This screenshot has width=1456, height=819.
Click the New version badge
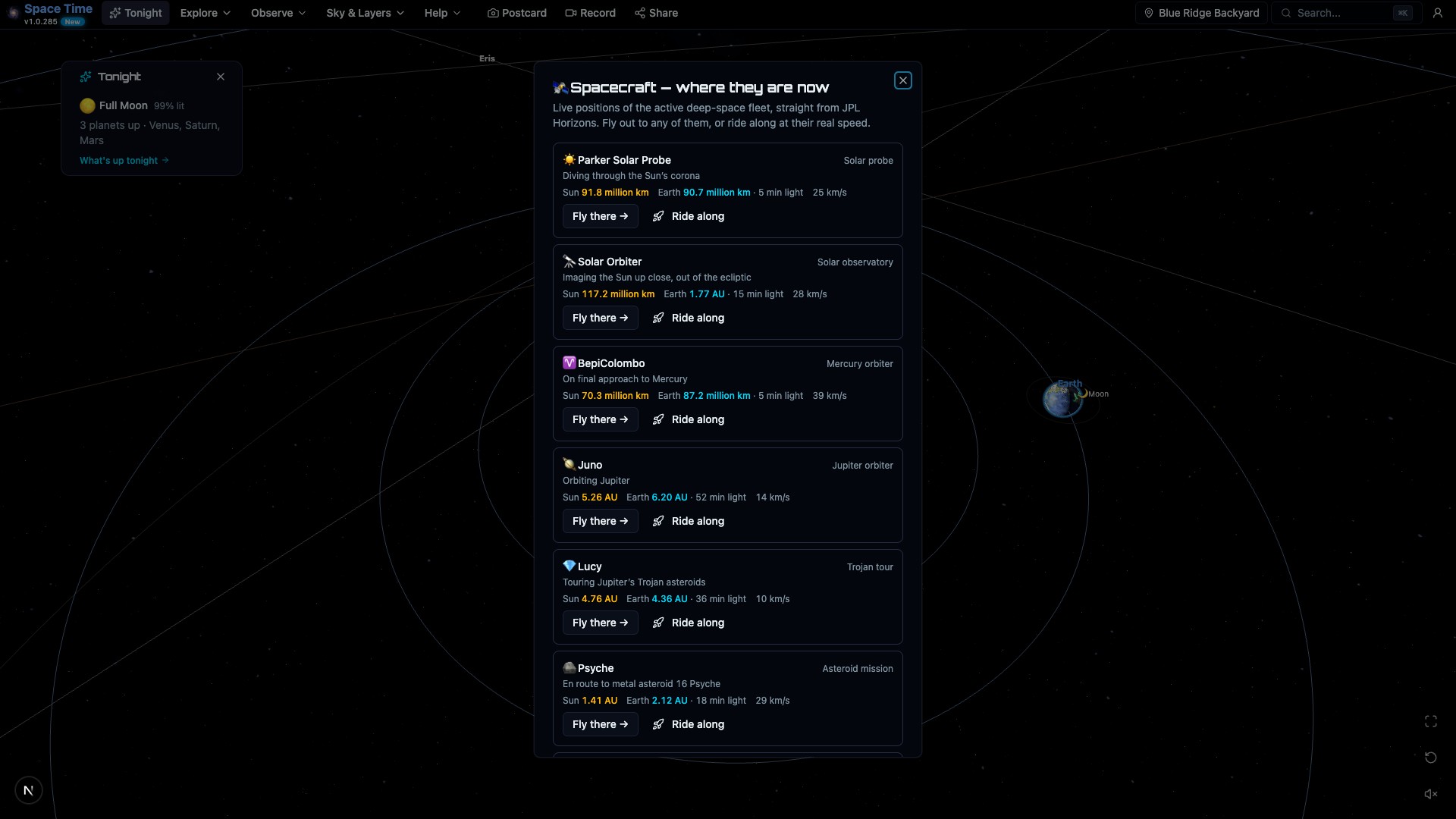pos(73,22)
